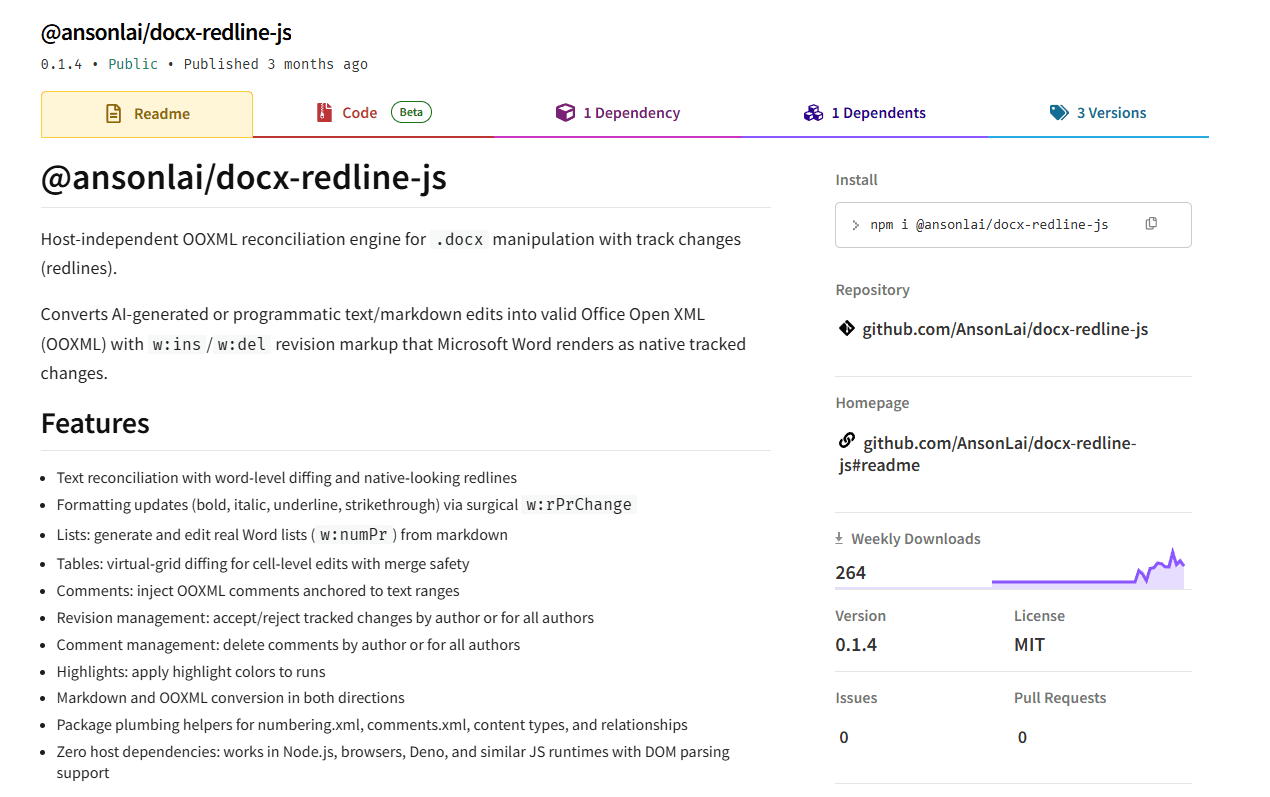Copy the npm install command
The height and width of the screenshot is (797, 1270).
click(1151, 224)
